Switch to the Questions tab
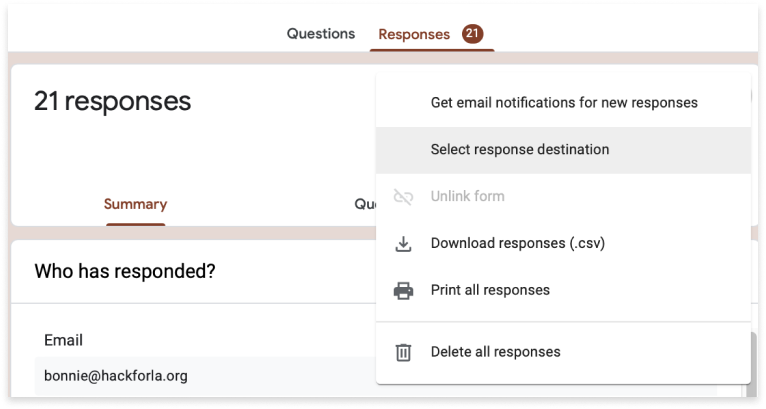This screenshot has height=409, width=766. (321, 34)
